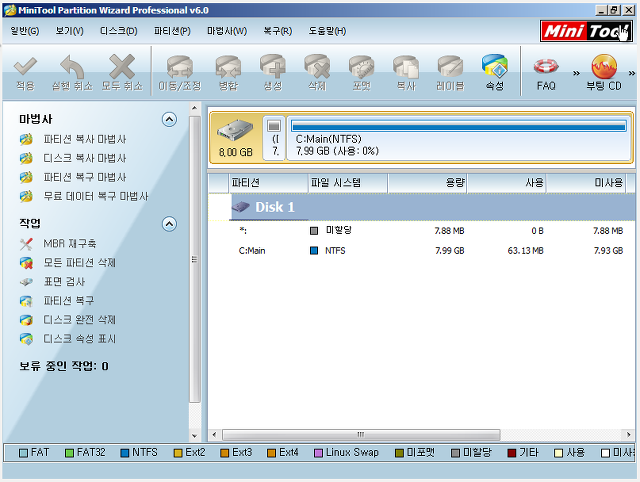Image resolution: width=640 pixels, height=482 pixels.
Task: Click the Linux Swap purple legend swatch
Action: coord(318,453)
